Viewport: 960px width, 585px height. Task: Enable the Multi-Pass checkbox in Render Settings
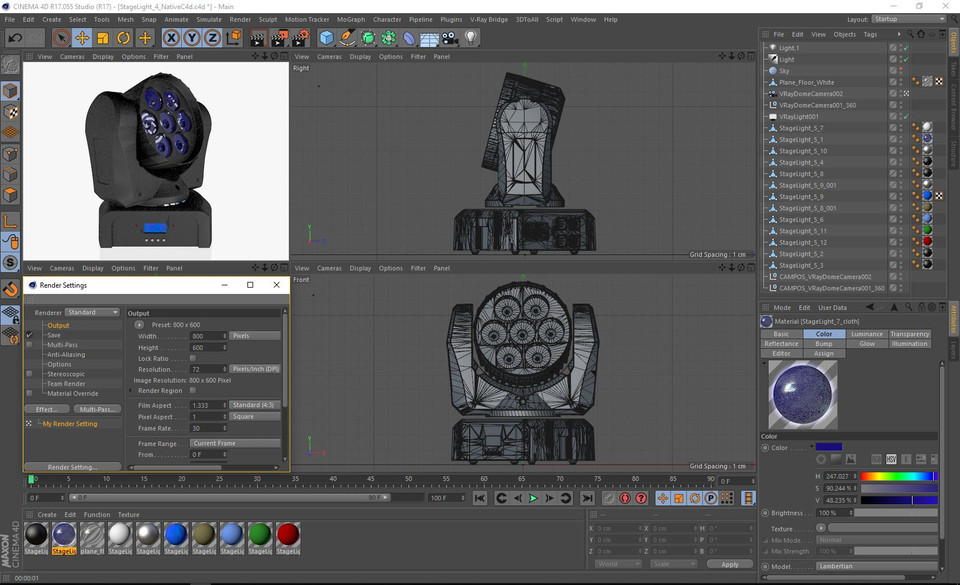click(x=29, y=345)
